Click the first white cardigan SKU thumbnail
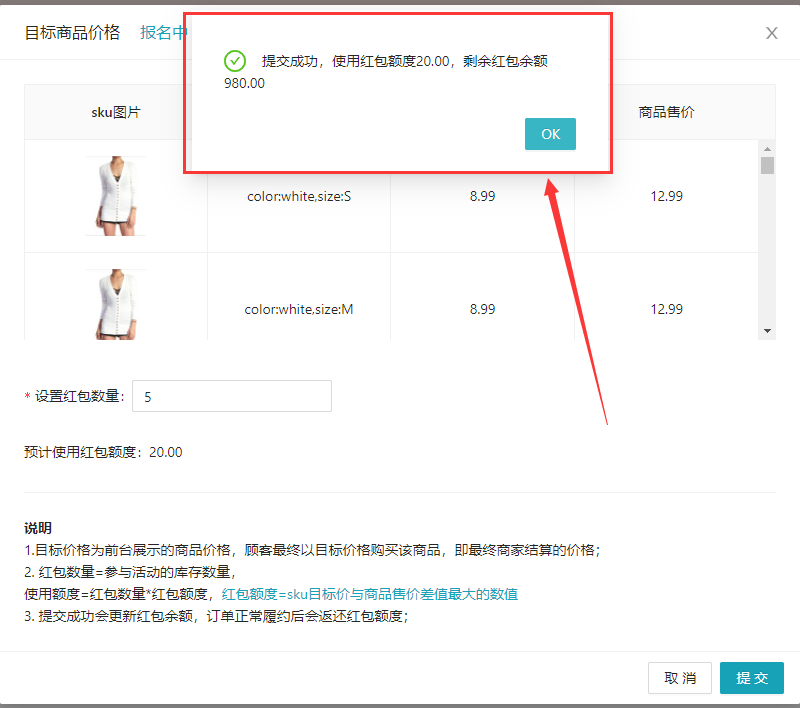This screenshot has height=708, width=800. click(115, 196)
